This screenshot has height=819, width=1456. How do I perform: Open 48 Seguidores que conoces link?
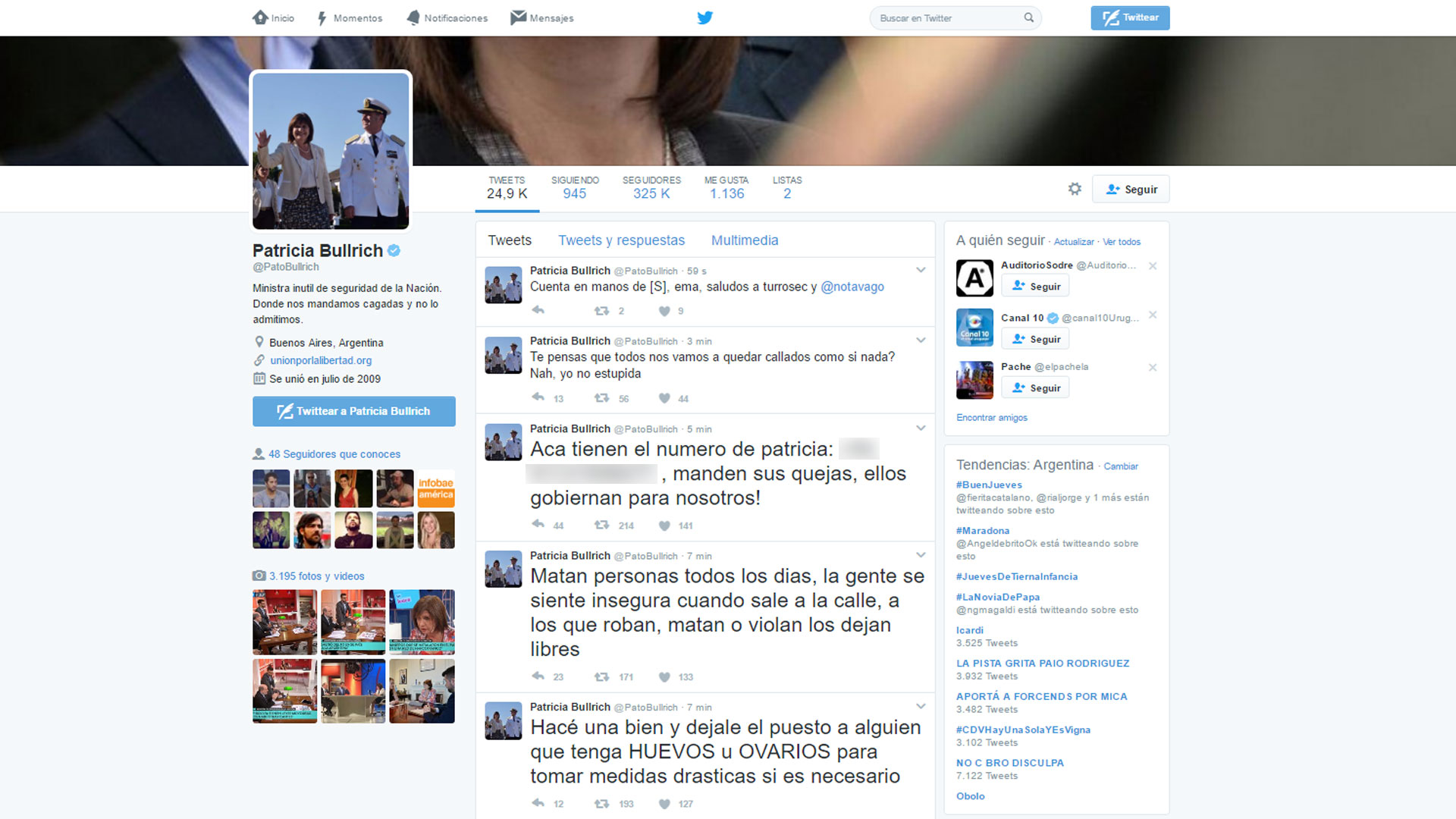(x=334, y=453)
